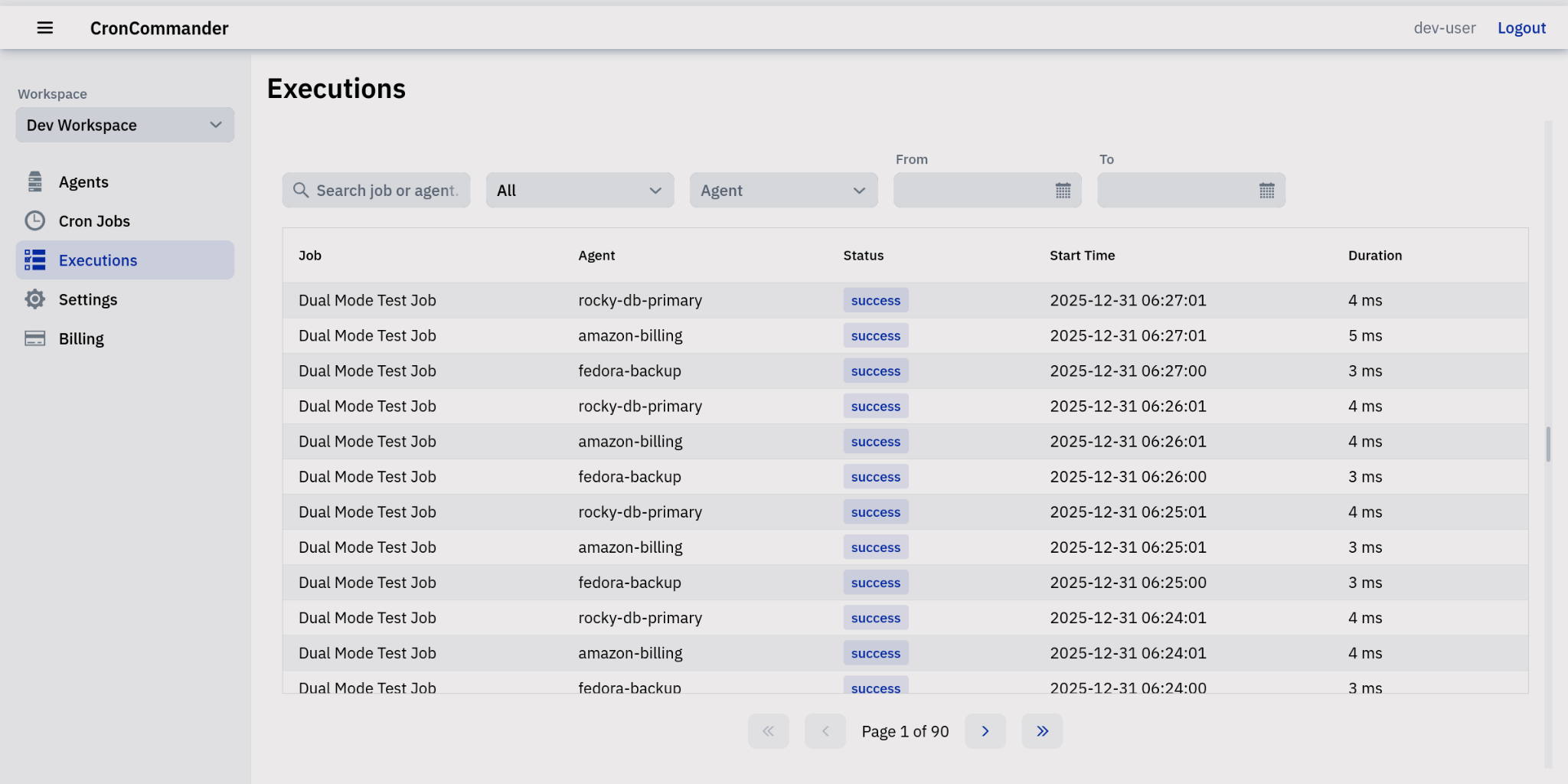Image resolution: width=1568 pixels, height=784 pixels.
Task: Open the Agent filter dropdown
Action: tap(782, 190)
